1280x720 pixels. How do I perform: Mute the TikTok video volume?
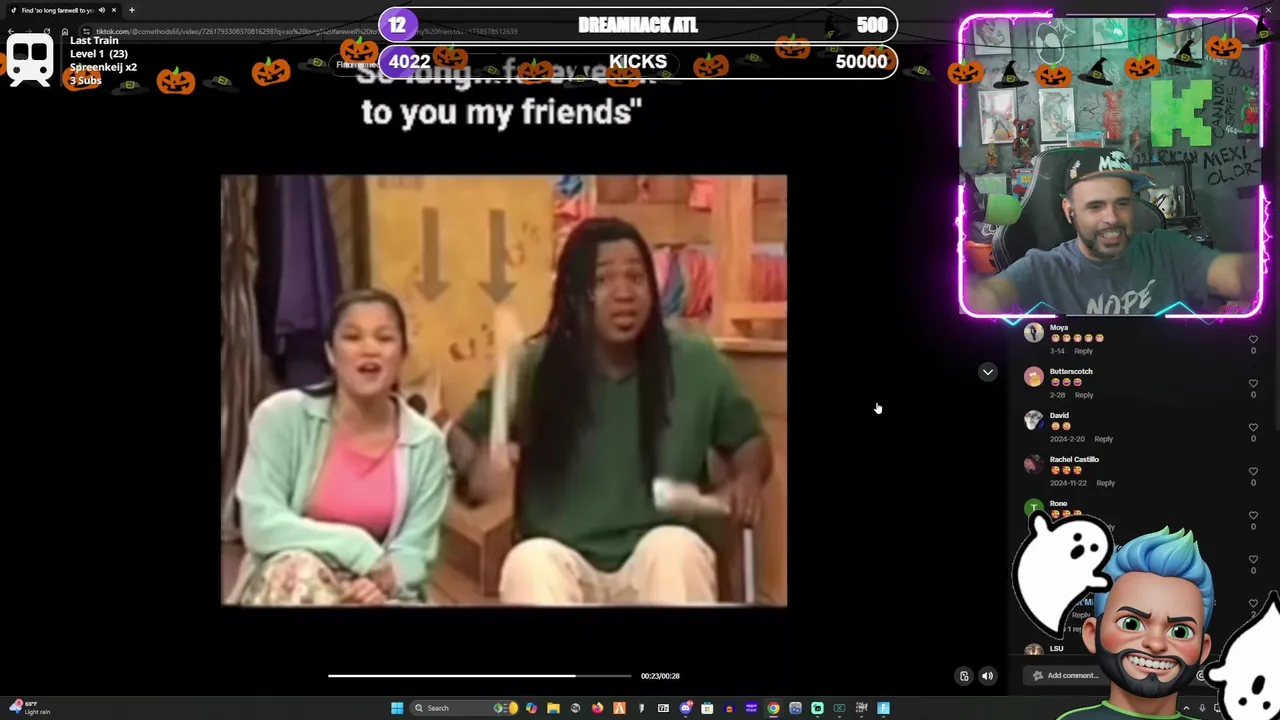(x=987, y=676)
